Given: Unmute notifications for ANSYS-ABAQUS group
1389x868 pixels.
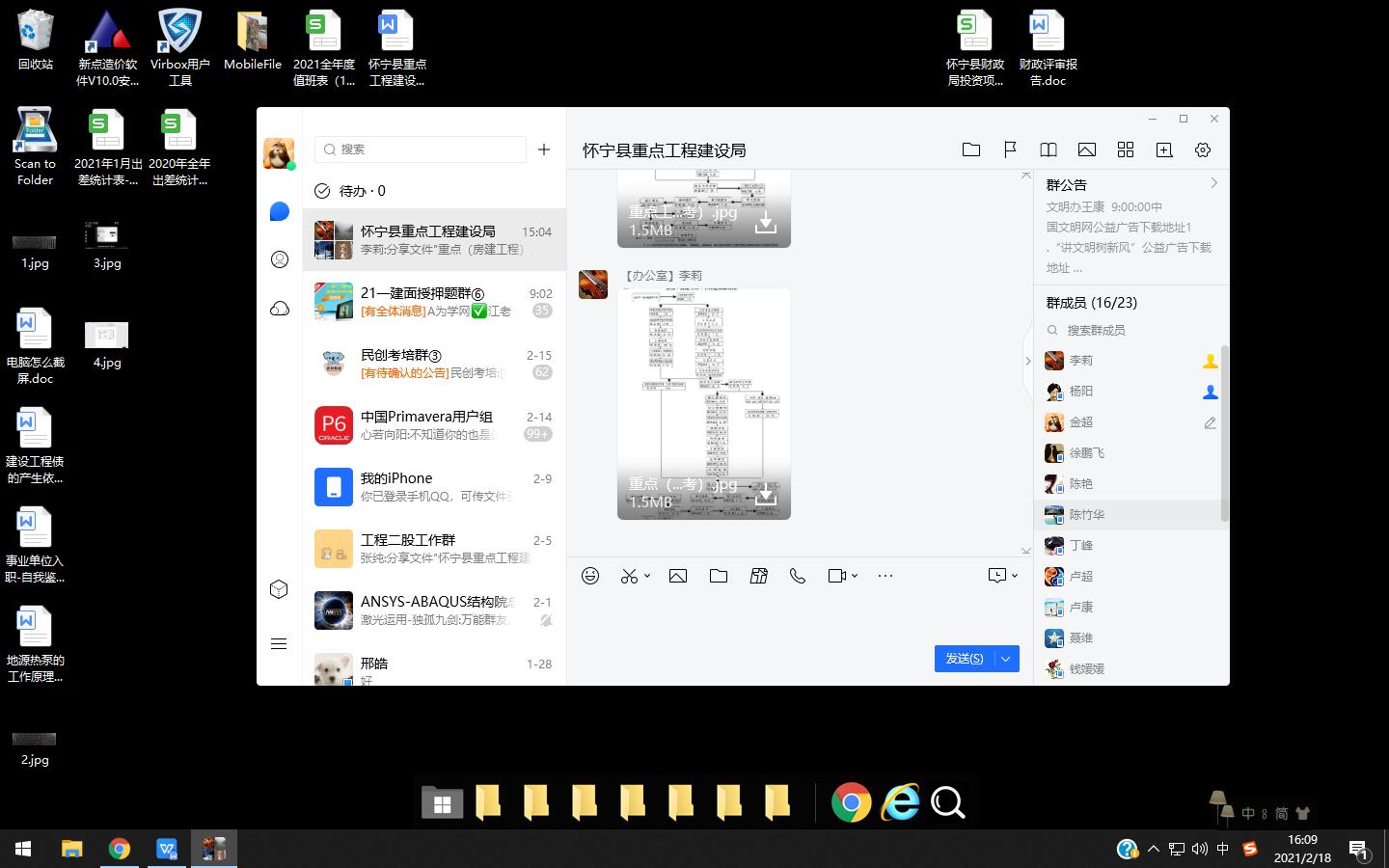Looking at the screenshot, I should point(547,621).
